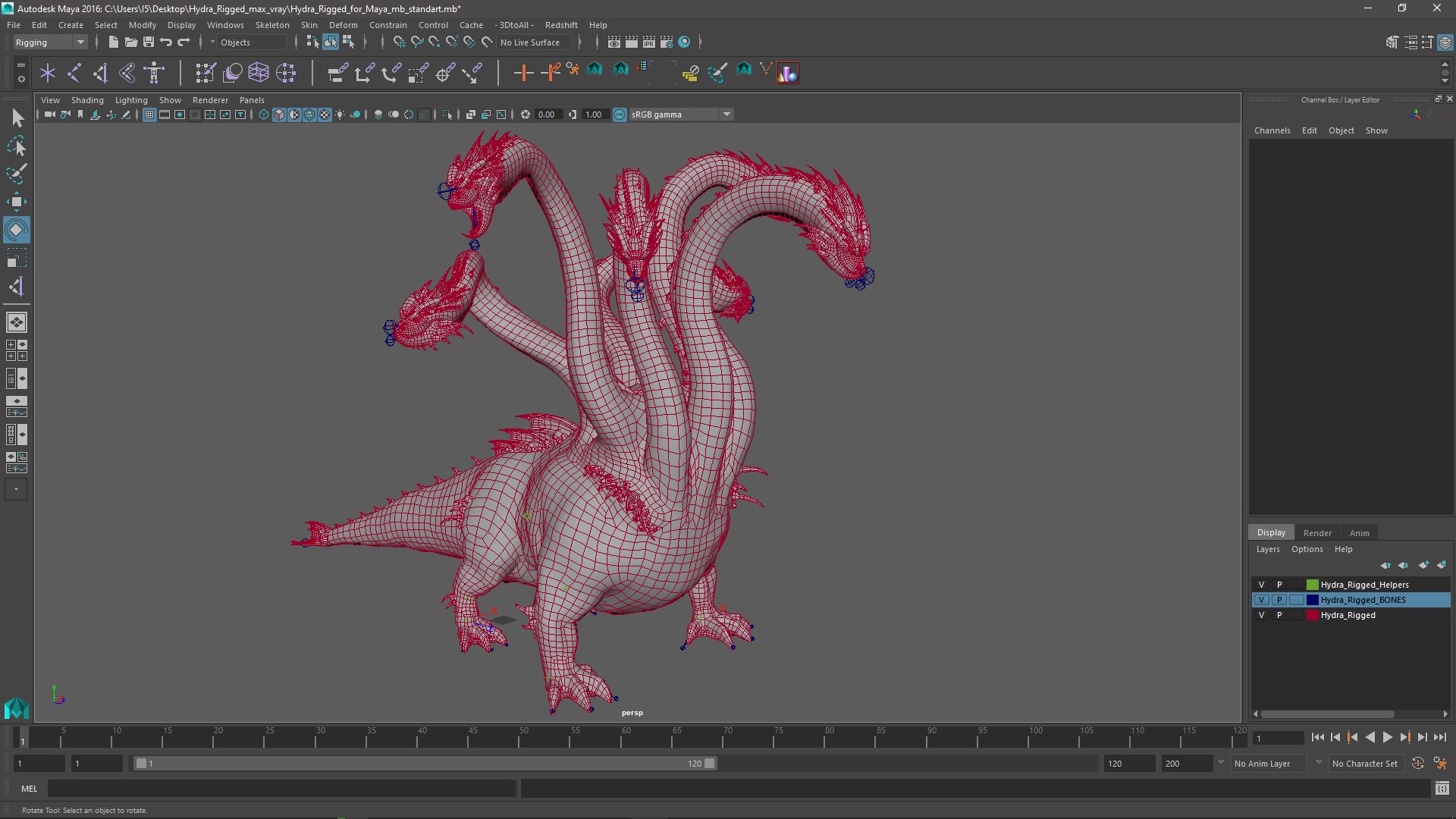Undo the last action
This screenshot has height=819, width=1456.
pos(165,42)
